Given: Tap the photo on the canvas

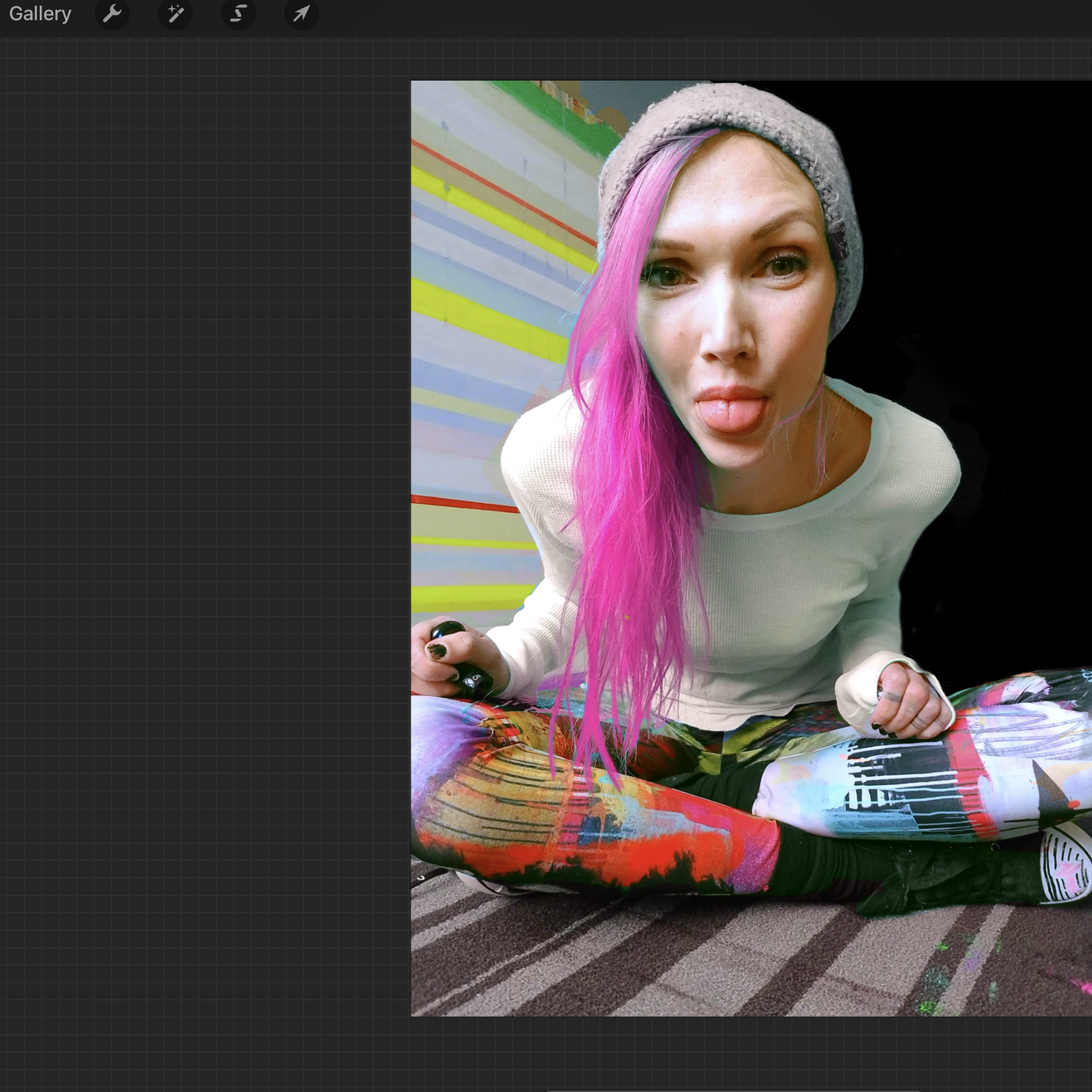Looking at the screenshot, I should tap(751, 549).
